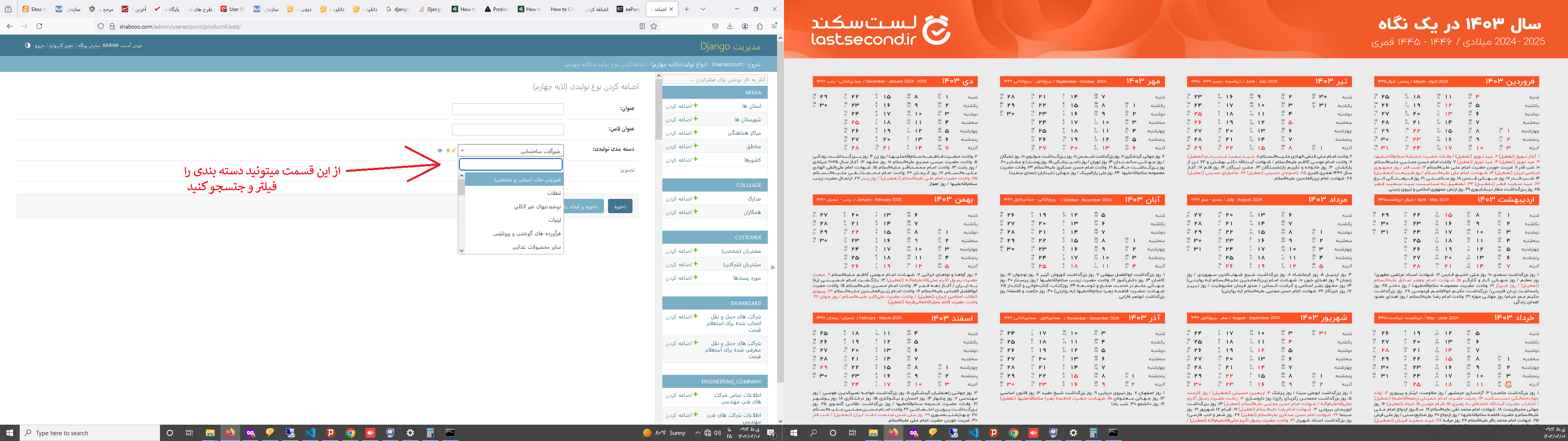The image size is (1568, 441).
Task: Switch to the aaPanel browser tab
Action: (x=628, y=9)
